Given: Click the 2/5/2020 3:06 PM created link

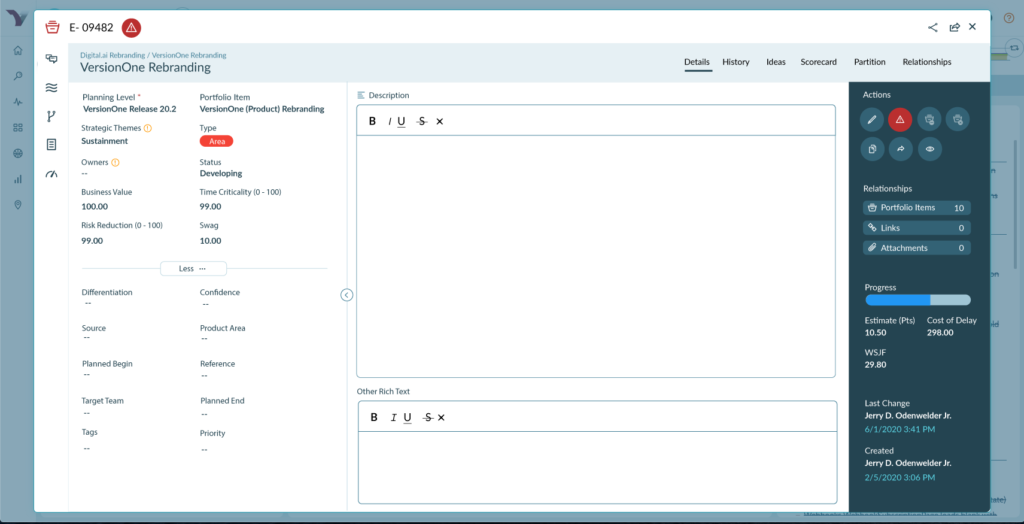Looking at the screenshot, I should [x=900, y=478].
